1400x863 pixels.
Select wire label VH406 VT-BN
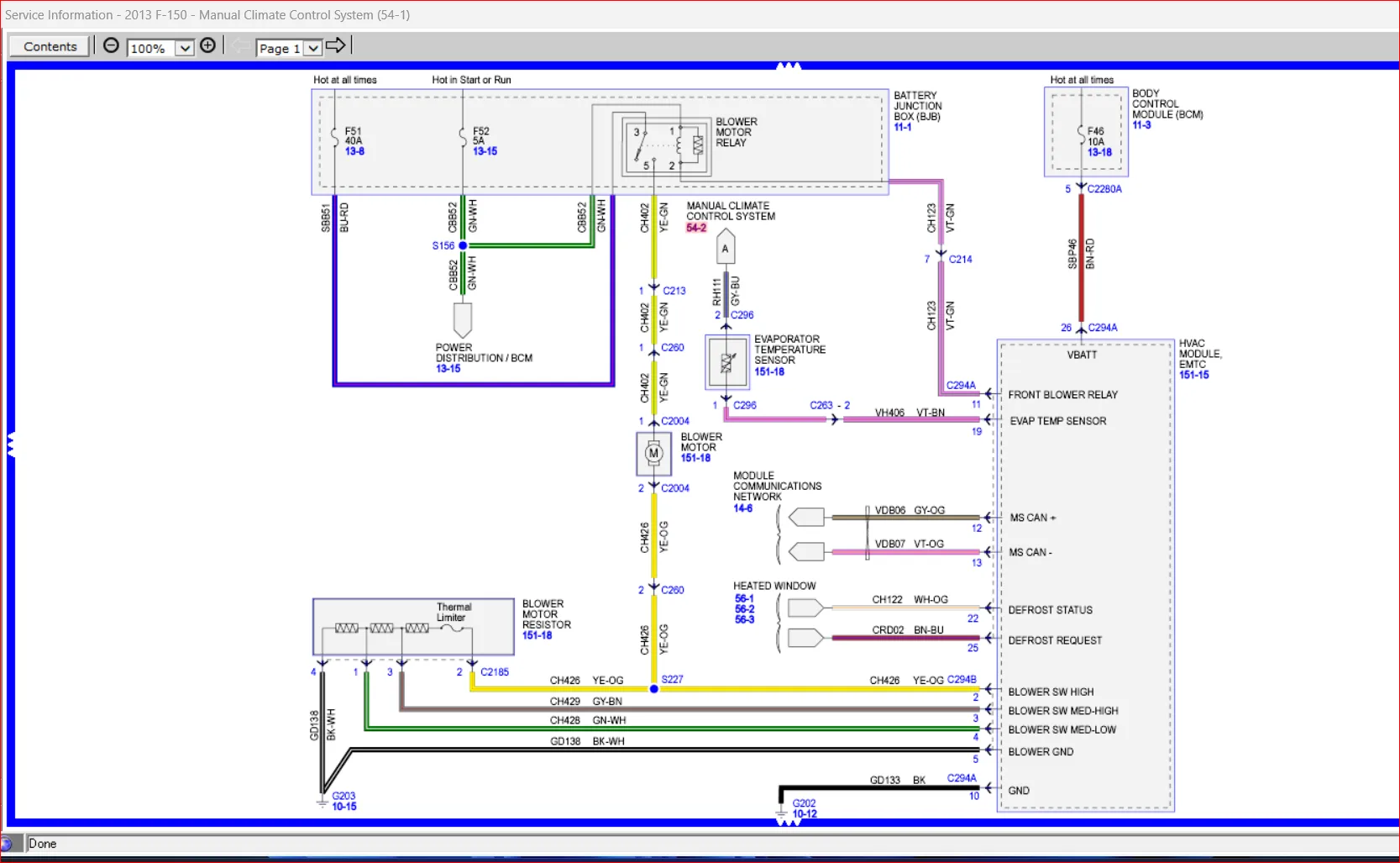click(910, 413)
